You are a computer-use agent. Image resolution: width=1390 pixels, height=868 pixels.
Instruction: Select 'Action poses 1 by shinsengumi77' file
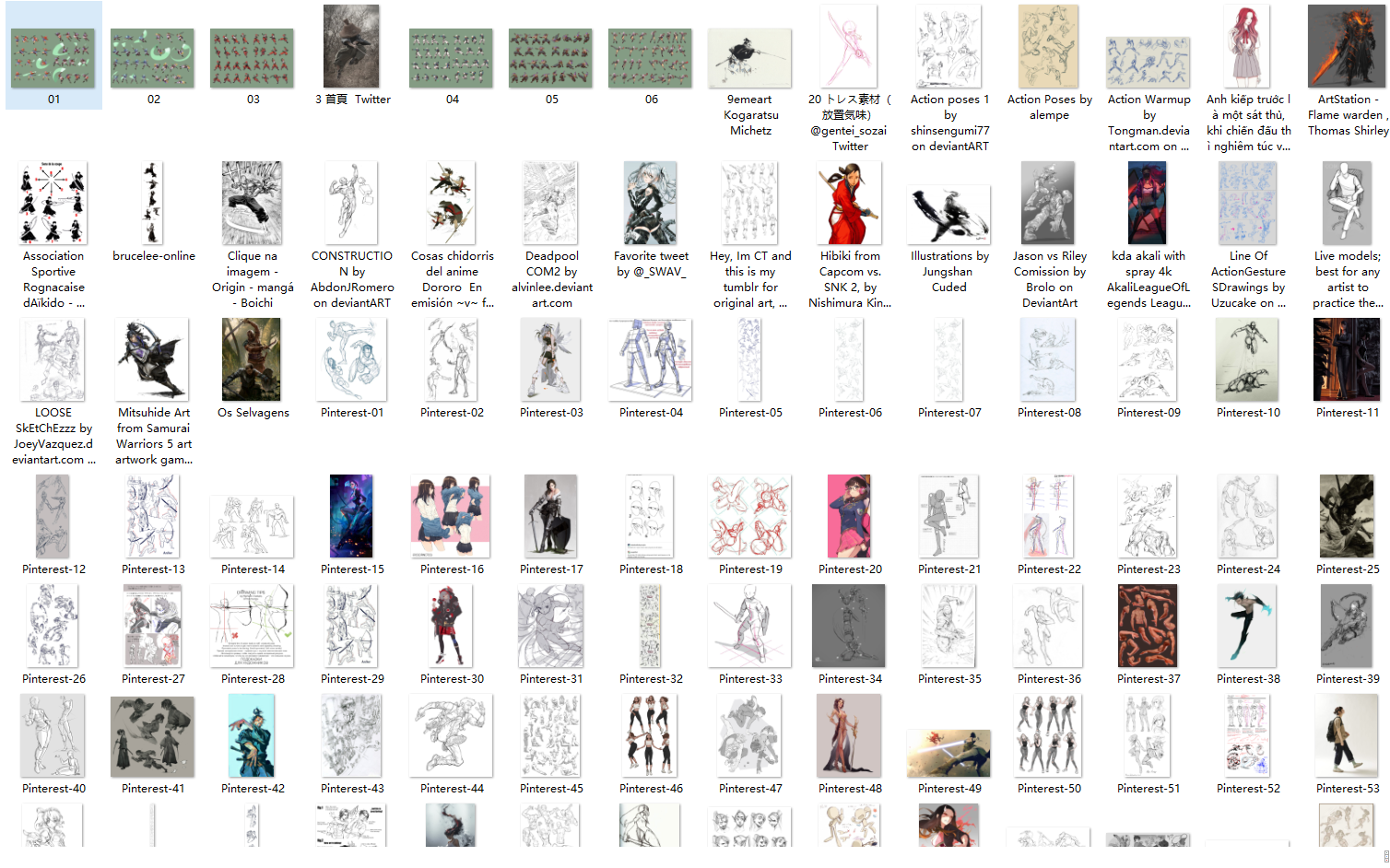(x=949, y=46)
